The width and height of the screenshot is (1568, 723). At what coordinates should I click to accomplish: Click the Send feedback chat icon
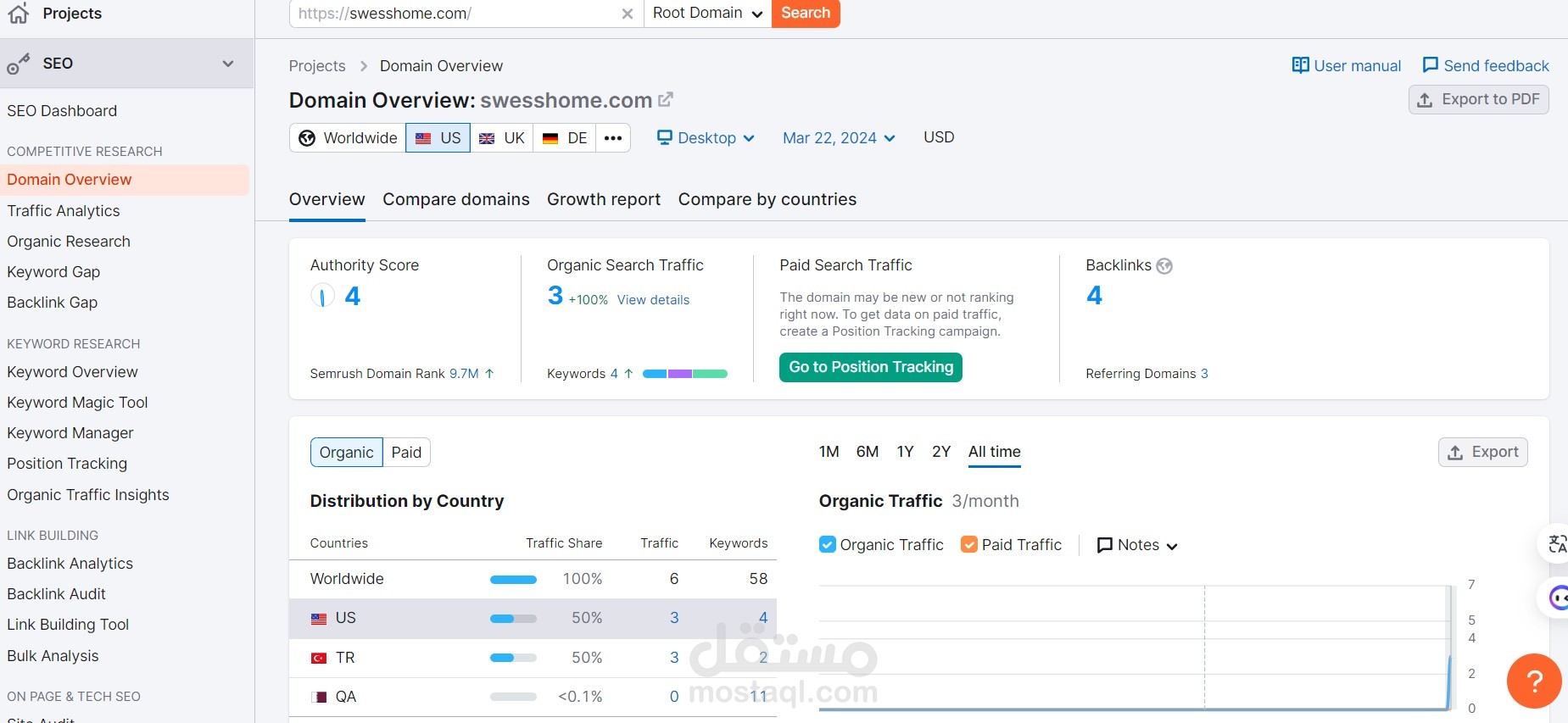[x=1430, y=65]
